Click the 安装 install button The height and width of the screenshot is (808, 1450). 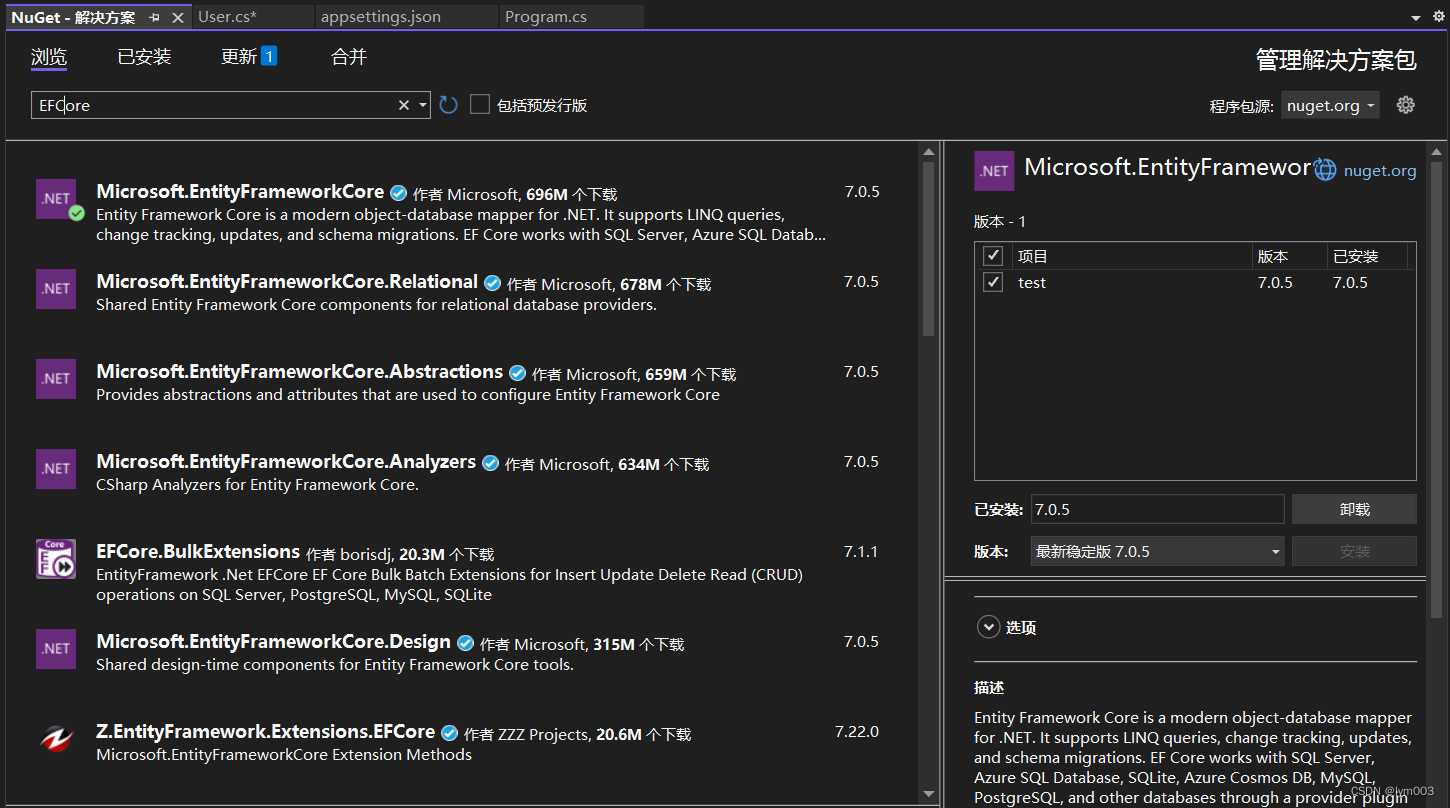tap(1354, 551)
